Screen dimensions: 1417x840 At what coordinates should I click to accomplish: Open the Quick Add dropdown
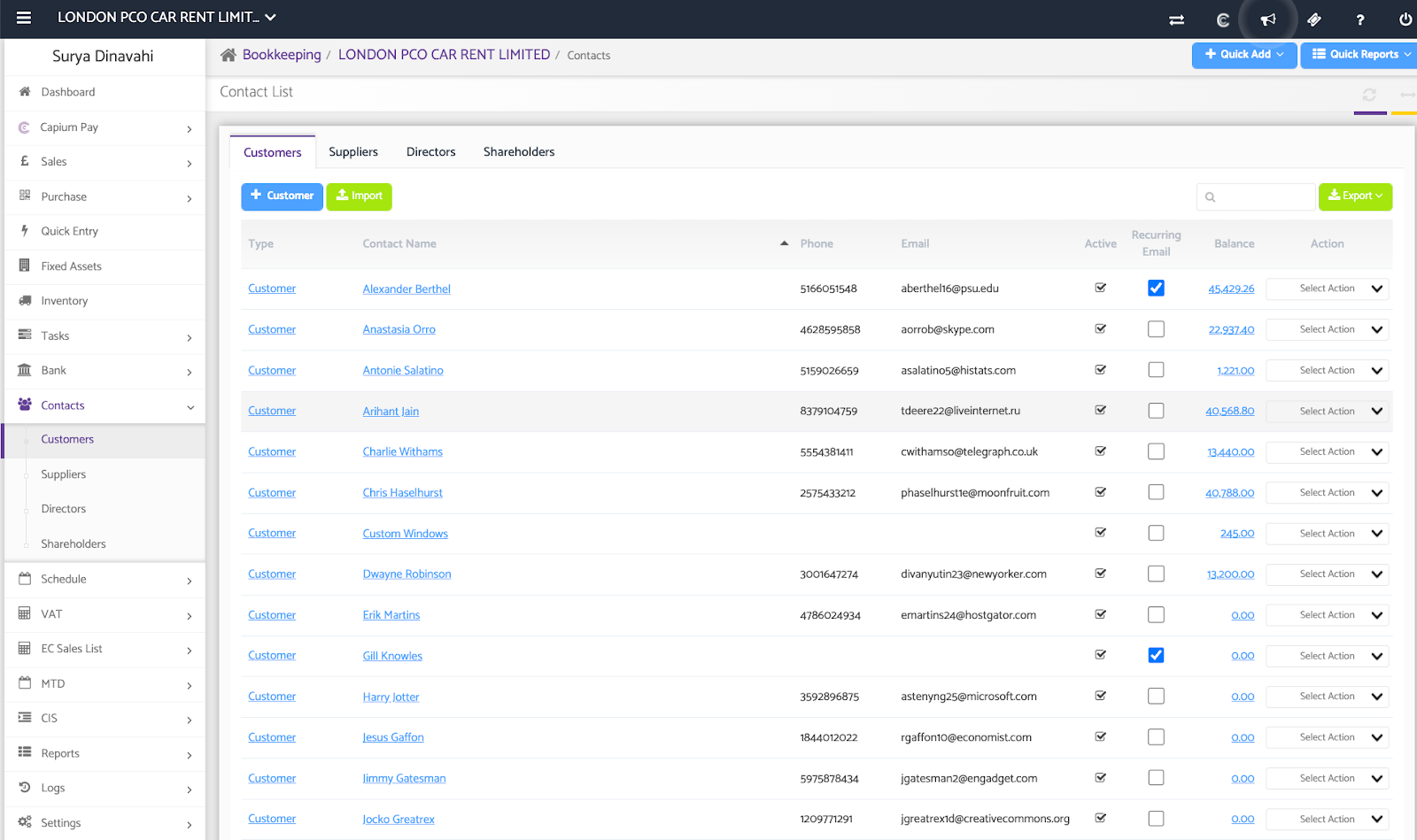(1244, 55)
